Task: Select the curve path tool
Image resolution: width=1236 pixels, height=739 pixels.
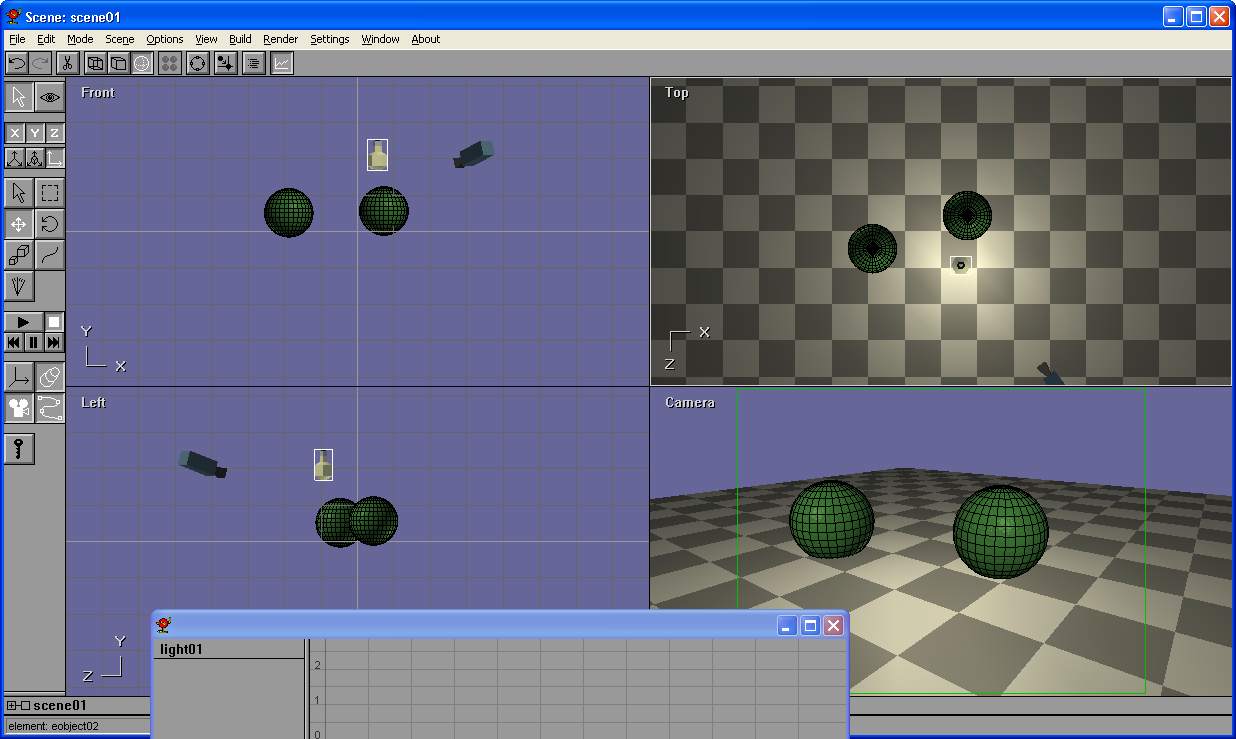Action: click(50, 255)
